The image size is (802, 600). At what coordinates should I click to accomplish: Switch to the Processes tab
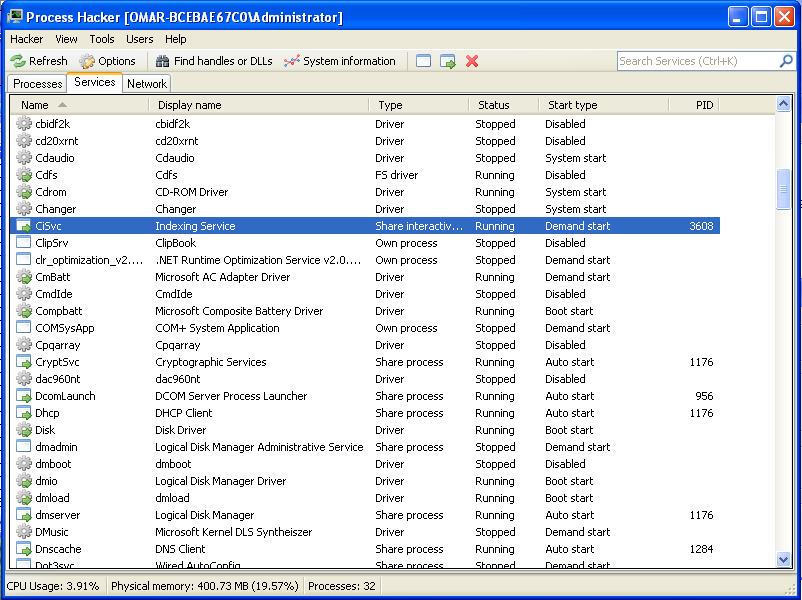coord(38,84)
